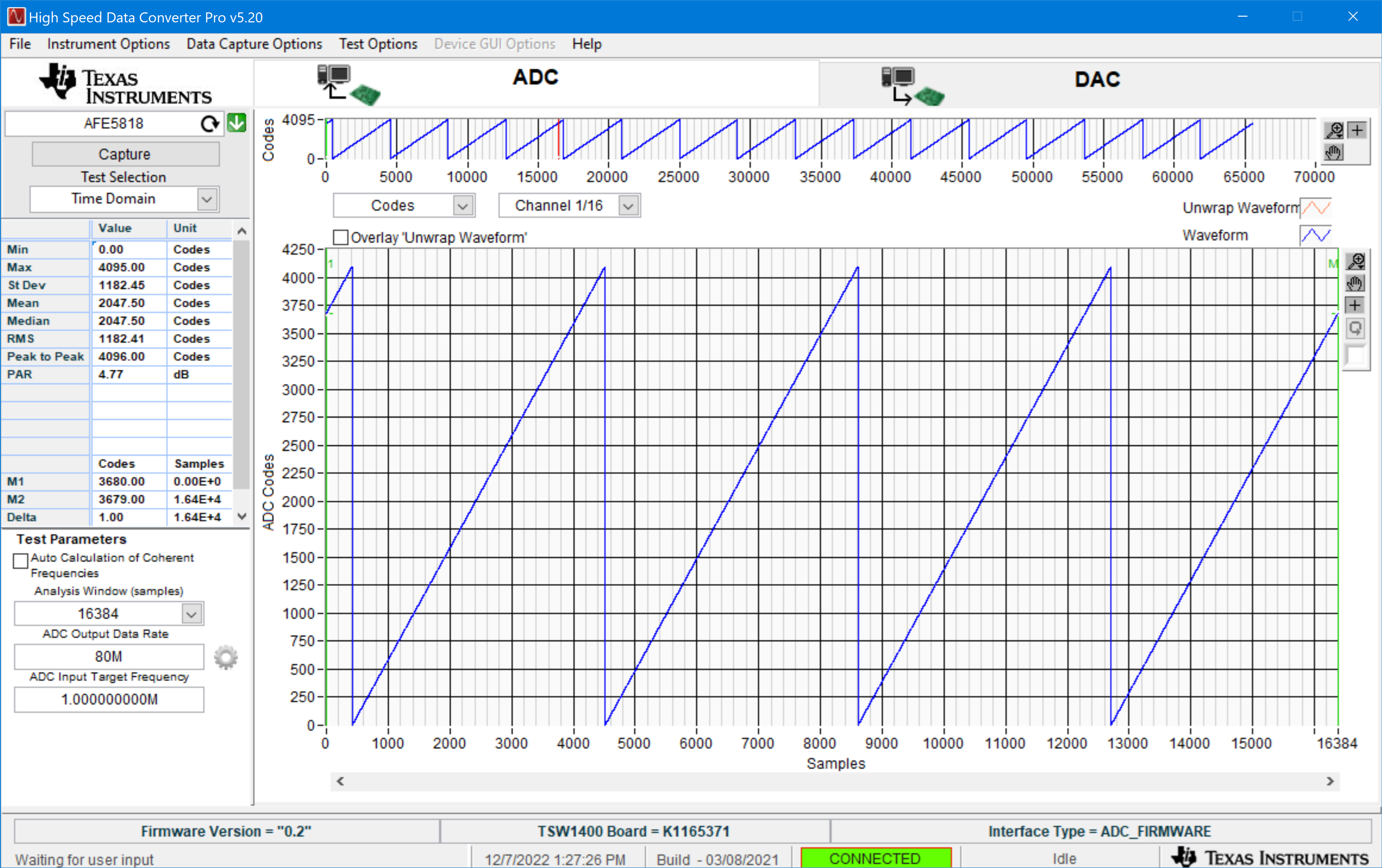Open the Test Selection Time Domain dropdown
The height and width of the screenshot is (868, 1382).
pos(207,199)
